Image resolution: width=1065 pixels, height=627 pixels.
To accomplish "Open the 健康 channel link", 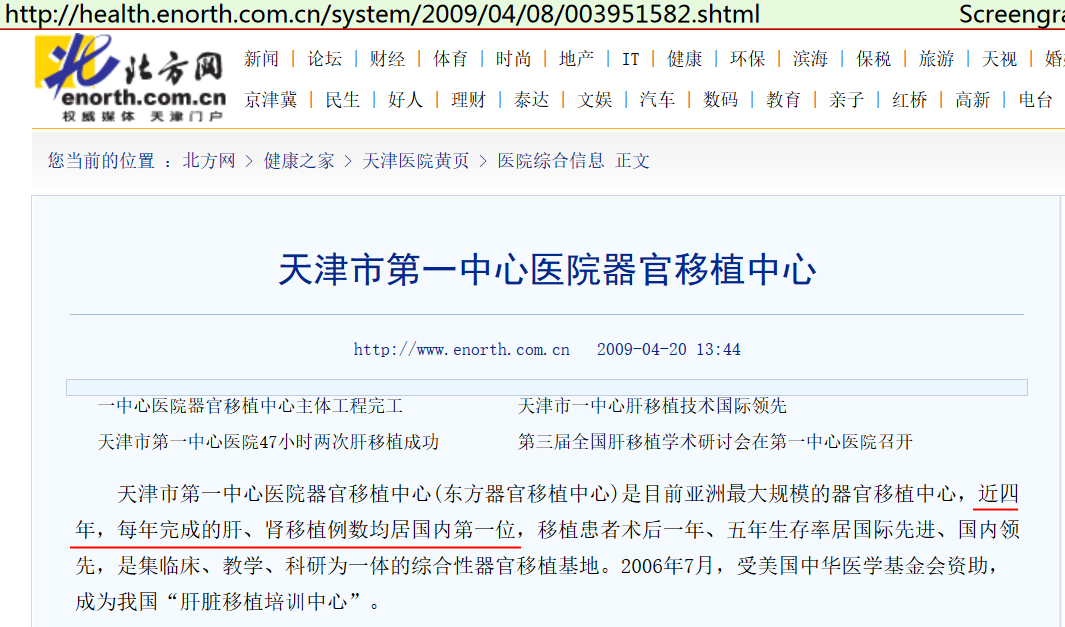I will coord(685,59).
